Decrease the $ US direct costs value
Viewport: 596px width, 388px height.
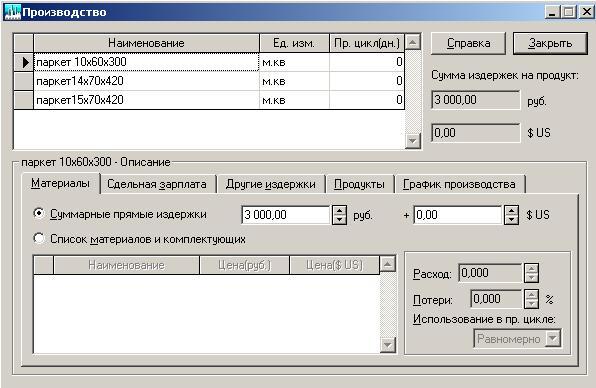(511, 220)
